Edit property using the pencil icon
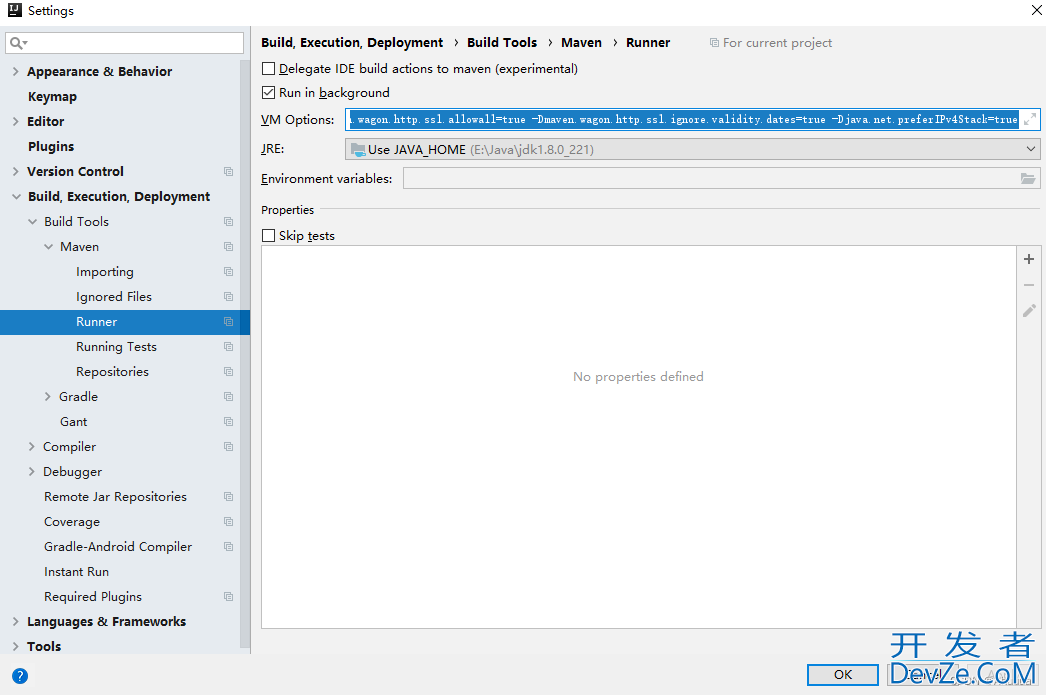 tap(1029, 311)
